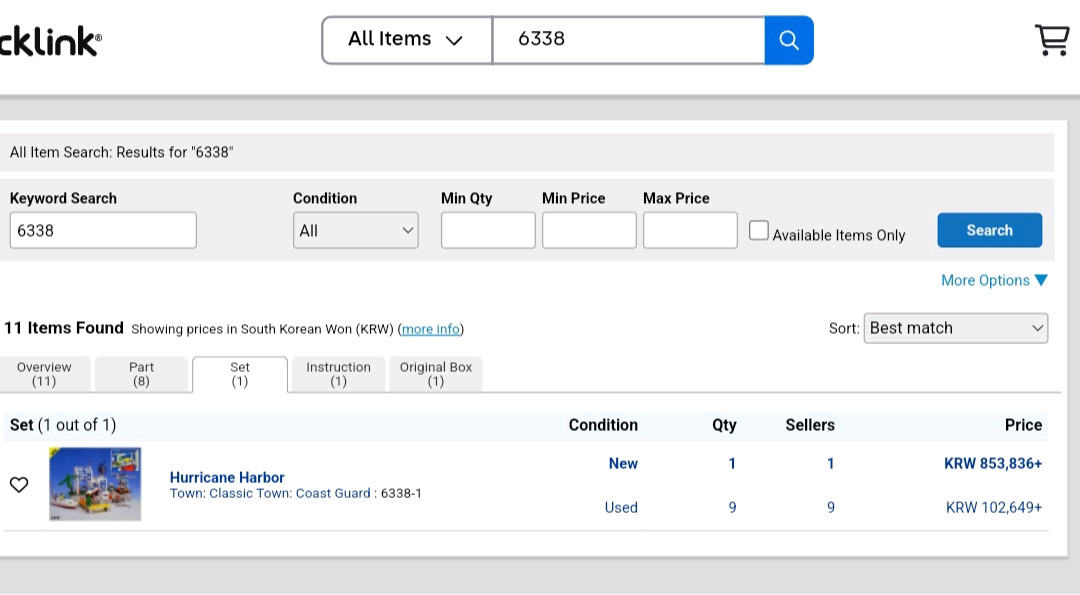Open the Condition dropdown
This screenshot has width=1080, height=595.
point(355,231)
